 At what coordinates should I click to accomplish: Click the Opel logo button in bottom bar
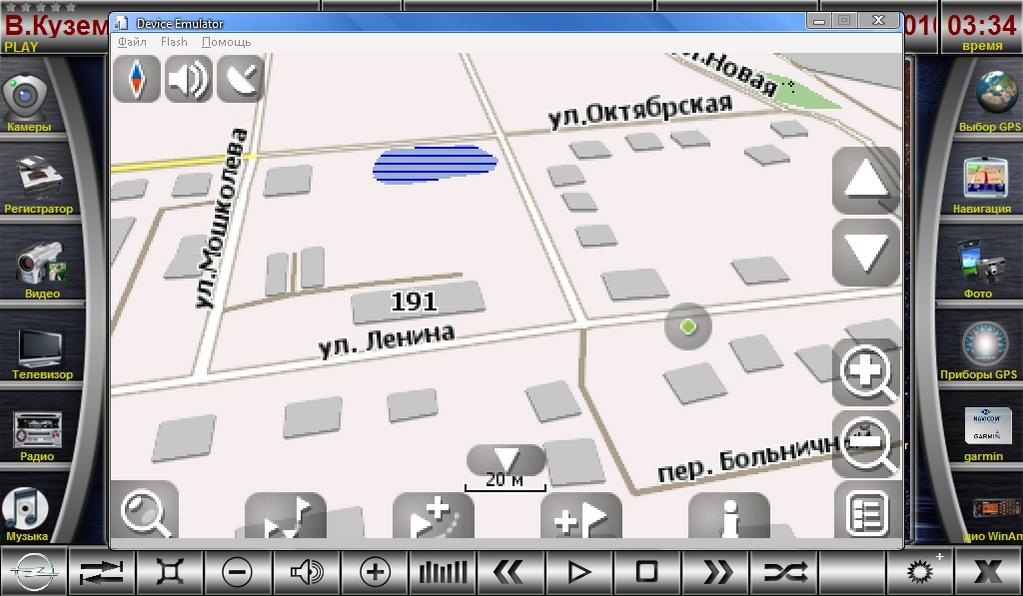click(34, 572)
